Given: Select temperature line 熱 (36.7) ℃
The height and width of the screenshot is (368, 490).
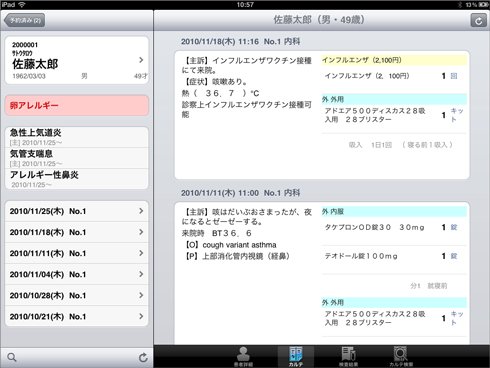Looking at the screenshot, I should [x=220, y=93].
